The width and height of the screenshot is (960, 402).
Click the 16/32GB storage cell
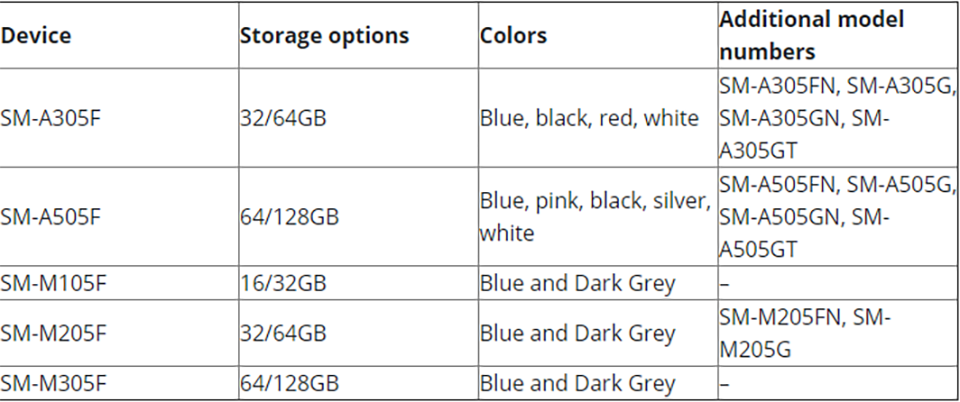pyautogui.click(x=359, y=283)
